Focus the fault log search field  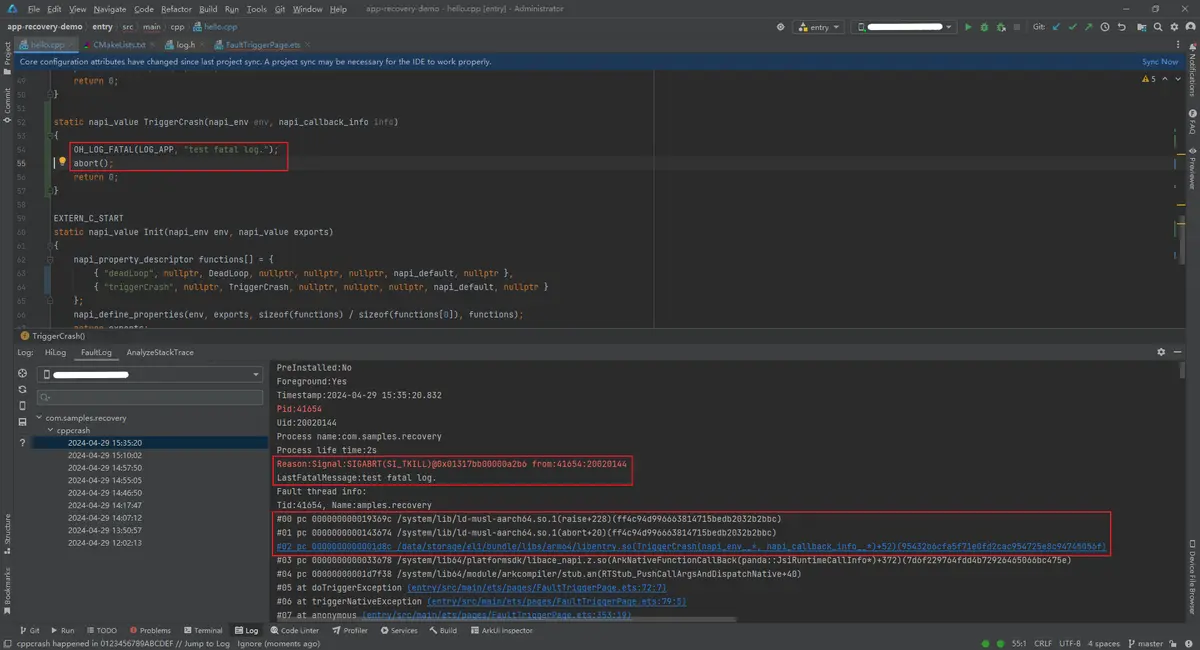pyautogui.click(x=152, y=396)
